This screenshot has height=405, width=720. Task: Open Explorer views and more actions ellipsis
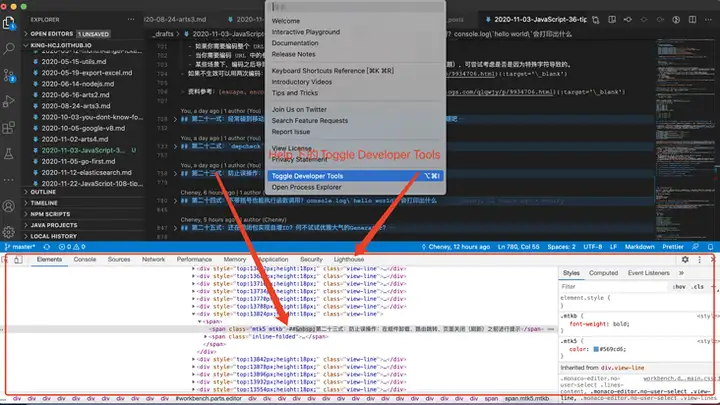[131, 20]
